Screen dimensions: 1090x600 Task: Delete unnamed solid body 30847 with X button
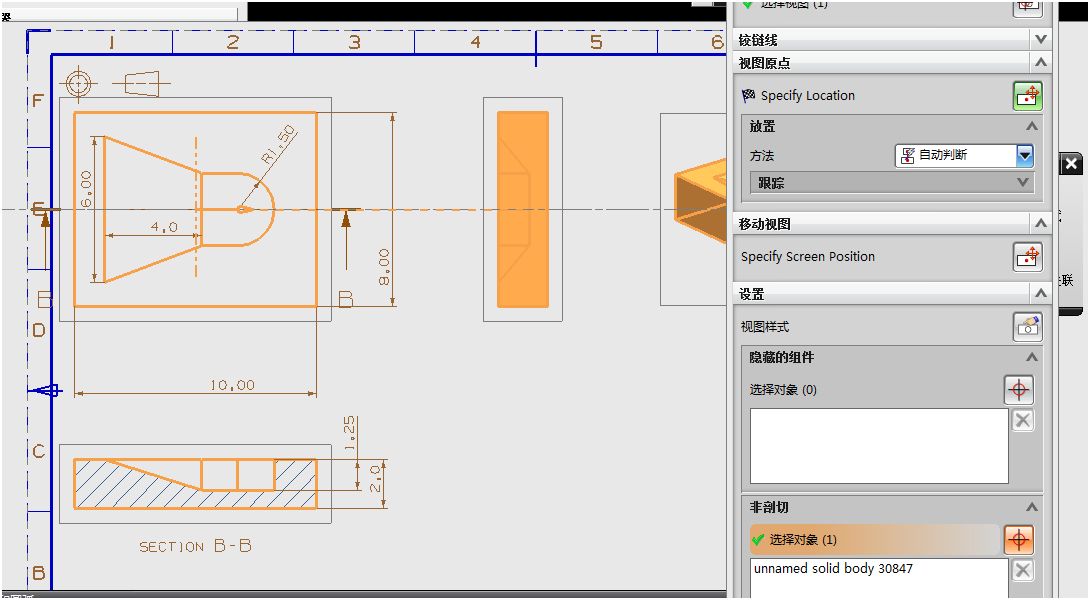tap(1023, 570)
